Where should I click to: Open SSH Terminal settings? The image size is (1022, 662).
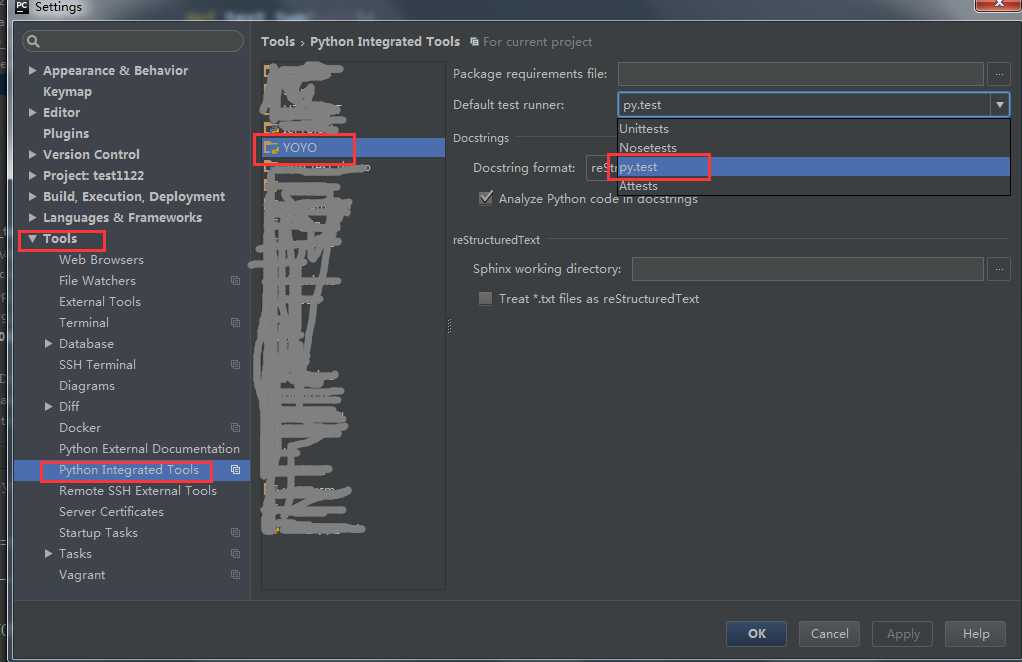[97, 365]
